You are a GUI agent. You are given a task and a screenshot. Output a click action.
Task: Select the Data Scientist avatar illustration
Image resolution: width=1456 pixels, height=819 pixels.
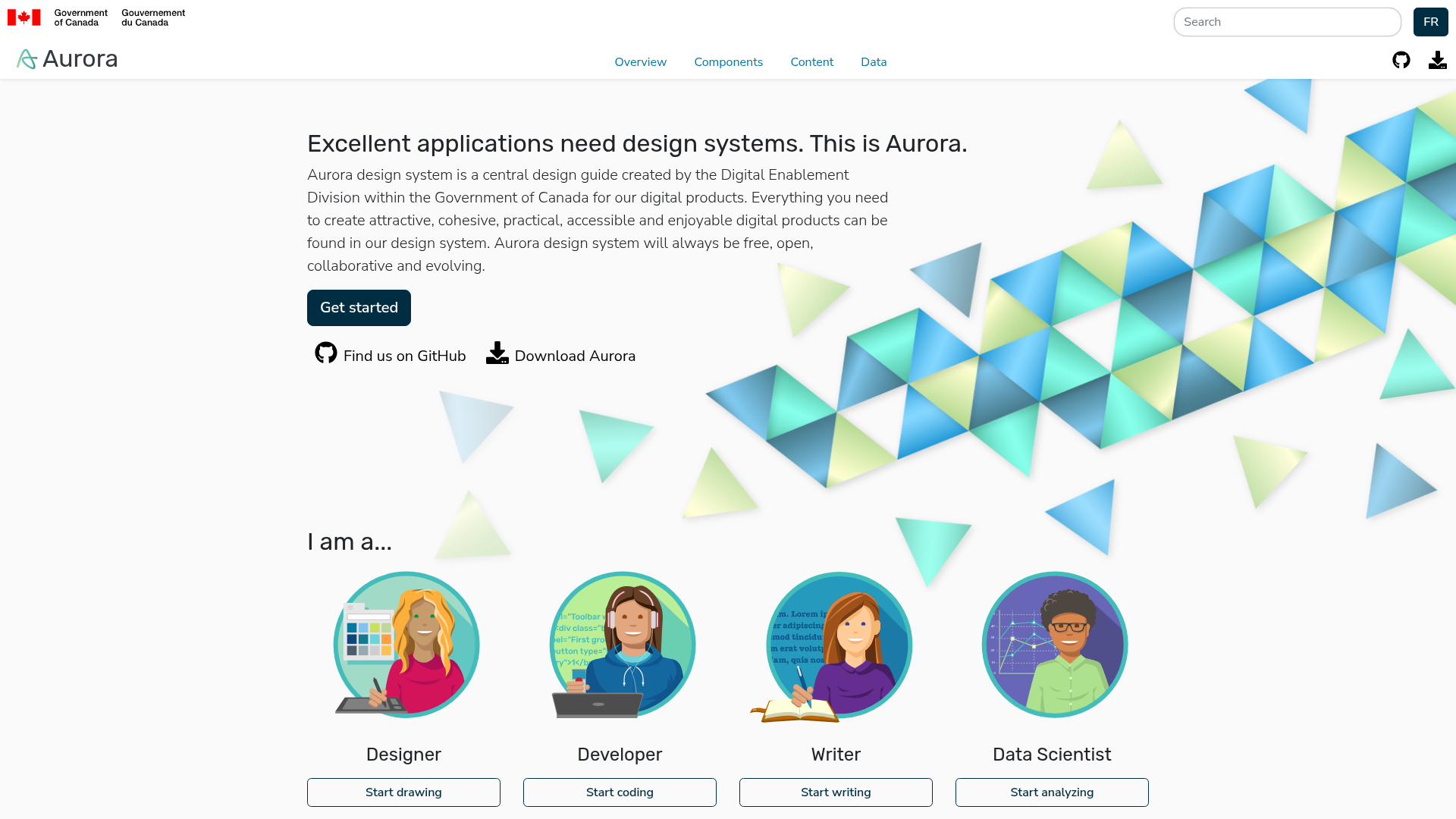point(1055,645)
